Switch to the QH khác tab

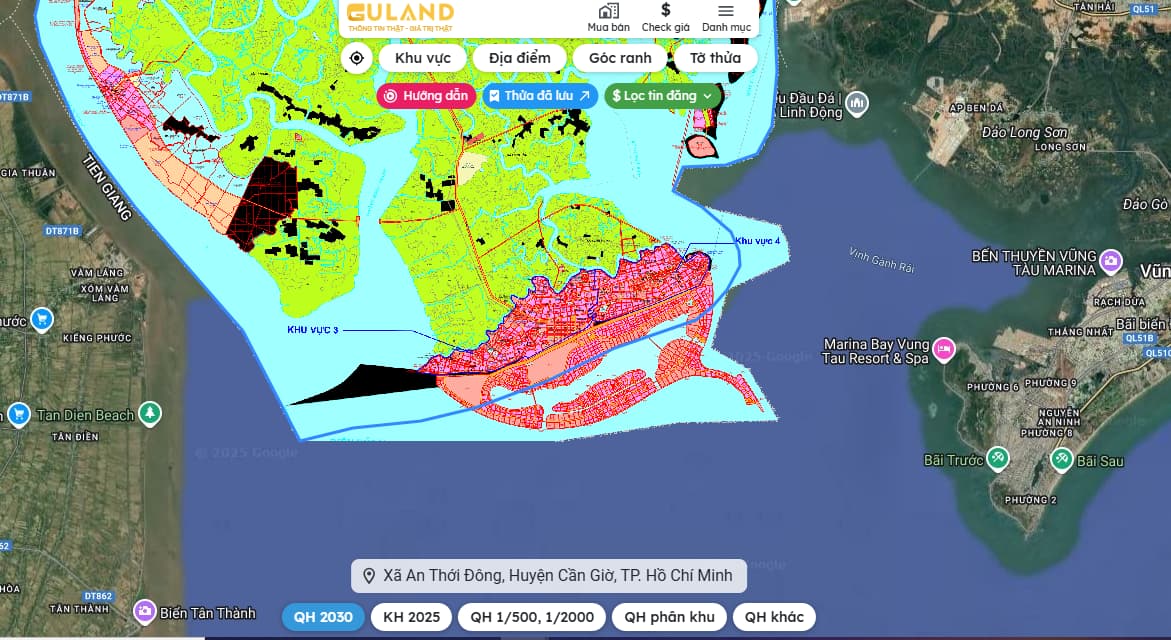pos(774,617)
